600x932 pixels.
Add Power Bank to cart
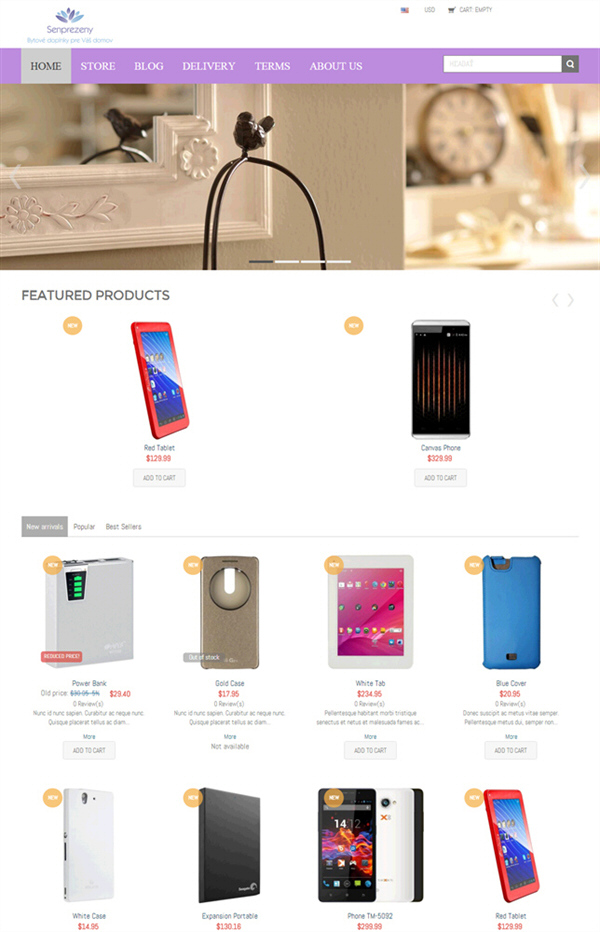[x=89, y=750]
